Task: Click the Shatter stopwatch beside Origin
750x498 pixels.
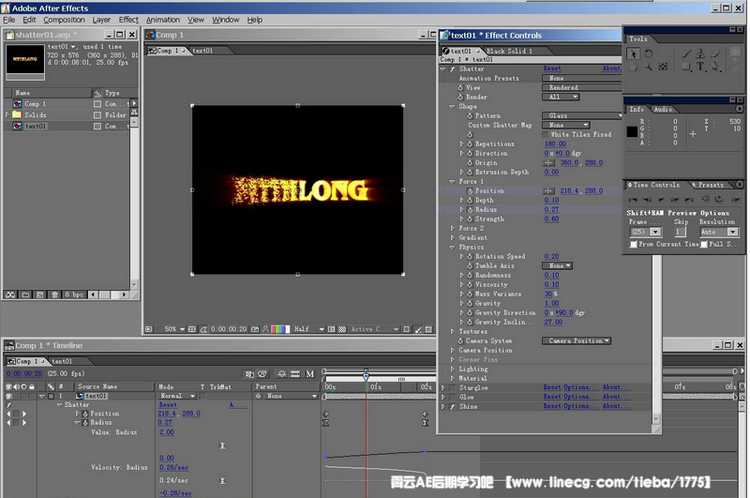Action: click(469, 163)
